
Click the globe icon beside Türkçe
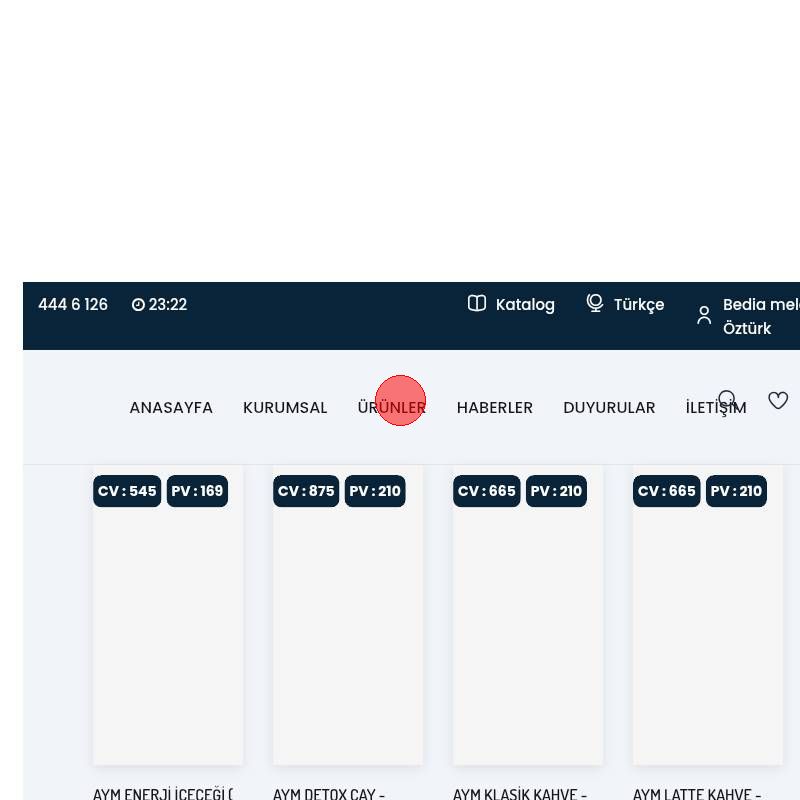595,303
